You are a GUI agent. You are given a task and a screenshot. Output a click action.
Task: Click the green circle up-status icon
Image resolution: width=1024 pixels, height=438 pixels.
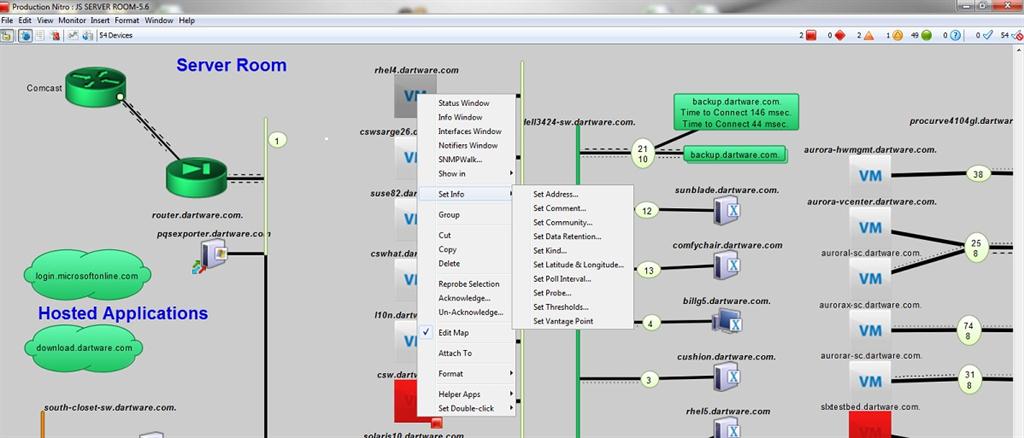[928, 35]
